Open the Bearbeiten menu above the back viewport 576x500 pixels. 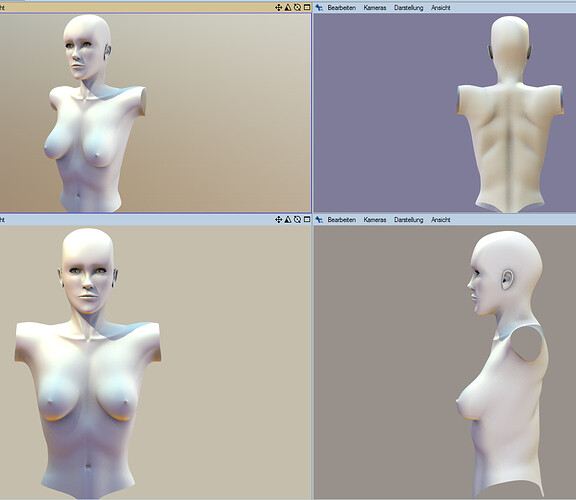tap(342, 7)
